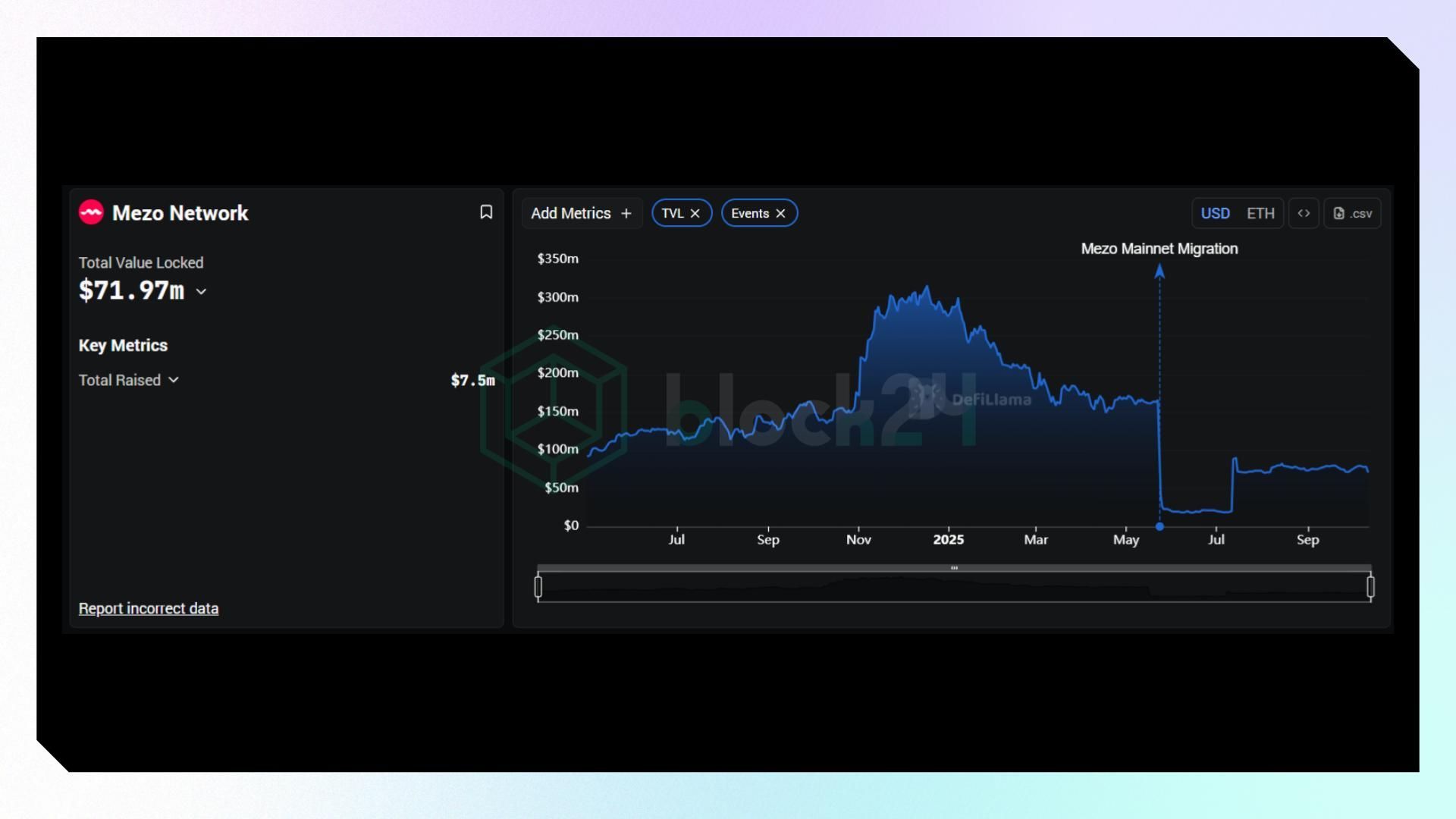
Task: Remove TVL metric with its X
Action: point(695,214)
